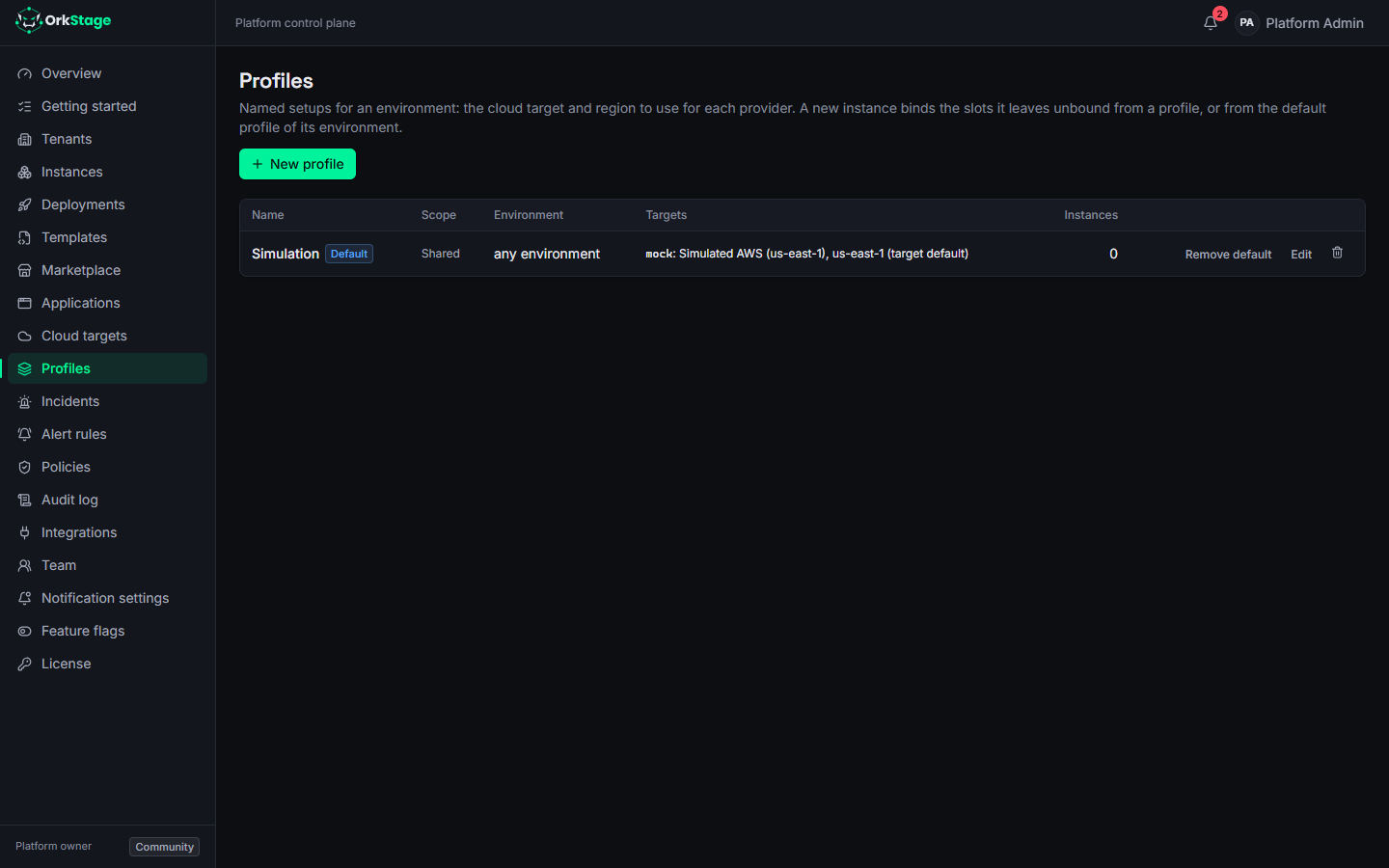This screenshot has height=868, width=1389.
Task: Create a New profile
Action: [x=297, y=164]
